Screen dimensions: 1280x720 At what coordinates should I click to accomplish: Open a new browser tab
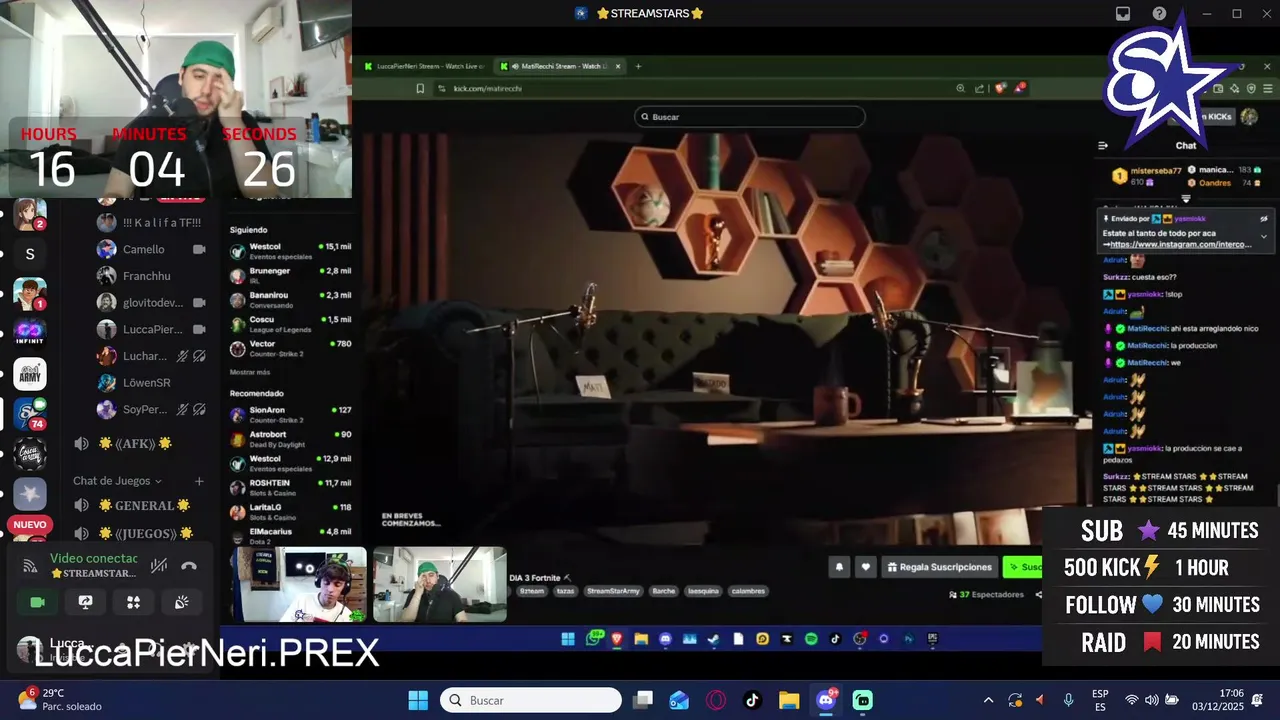pyautogui.click(x=638, y=66)
